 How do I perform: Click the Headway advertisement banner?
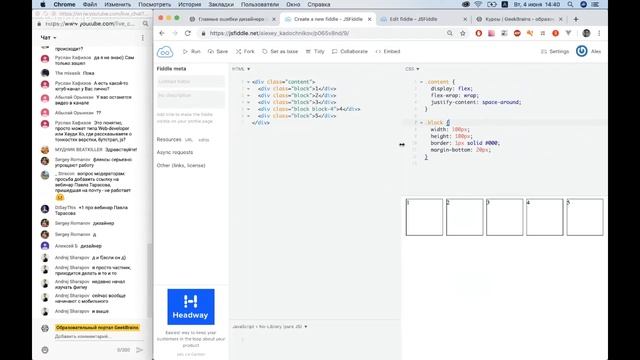[x=191, y=307]
